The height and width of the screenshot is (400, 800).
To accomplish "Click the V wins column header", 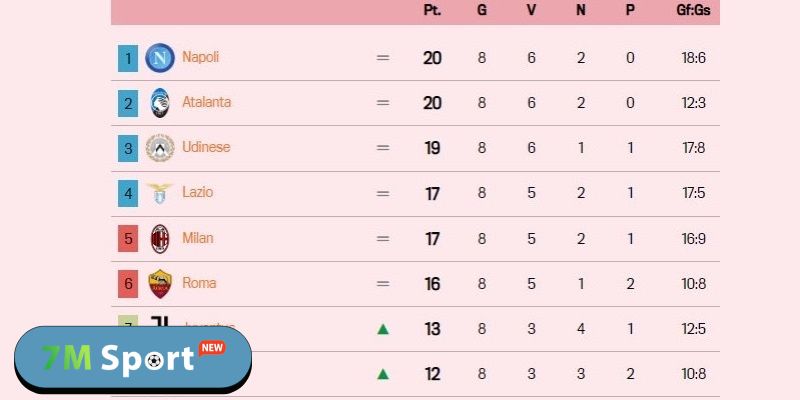I will [532, 10].
